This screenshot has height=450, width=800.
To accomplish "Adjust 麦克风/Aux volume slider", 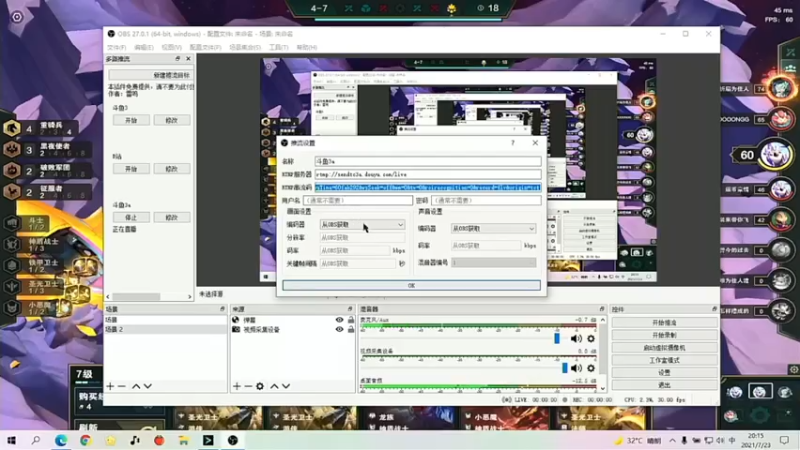I will coord(557,338).
